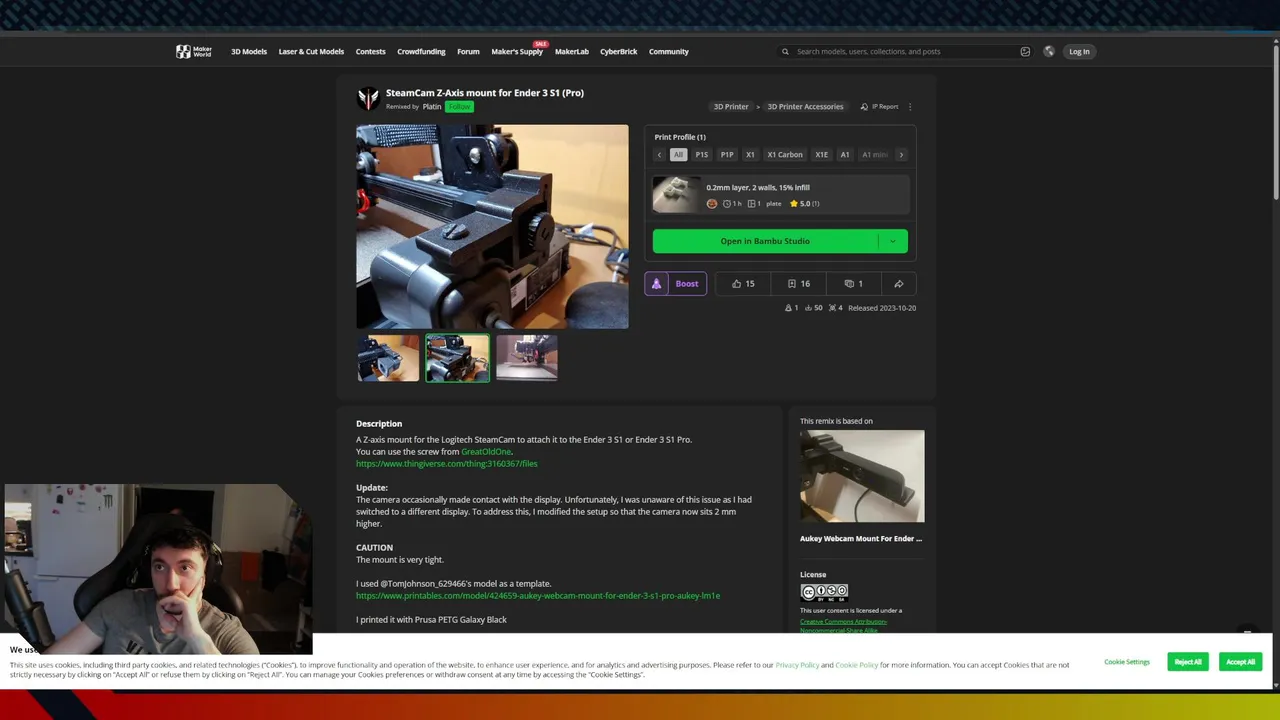Click the search magnifier icon
This screenshot has height=720, width=1280.
coord(785,51)
